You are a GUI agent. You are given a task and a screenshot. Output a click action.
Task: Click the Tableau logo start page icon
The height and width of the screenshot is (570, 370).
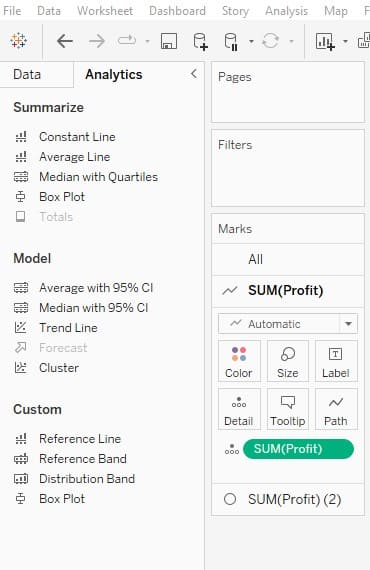19,40
